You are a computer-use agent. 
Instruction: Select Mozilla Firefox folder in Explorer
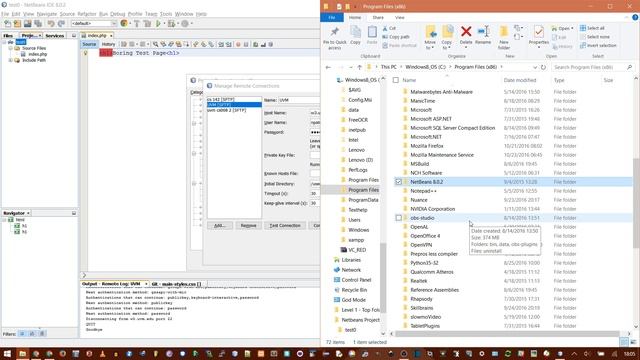(x=427, y=146)
